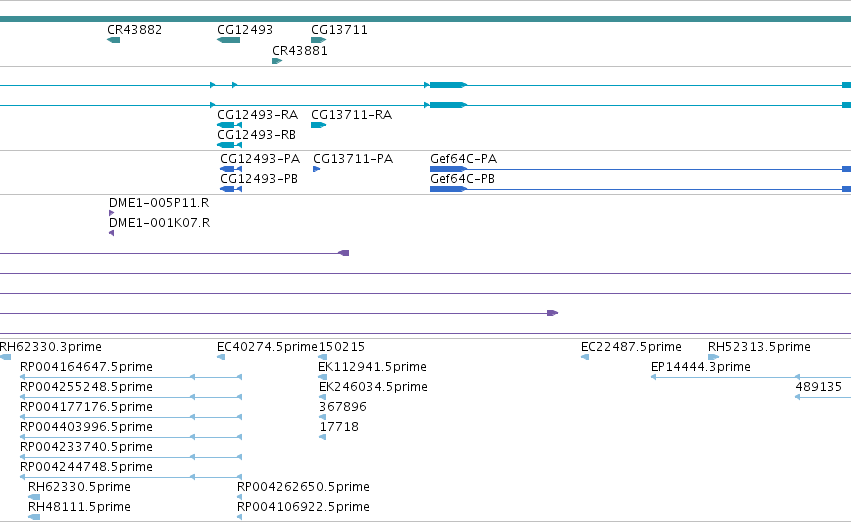Click the 150215 feature label

(342, 347)
